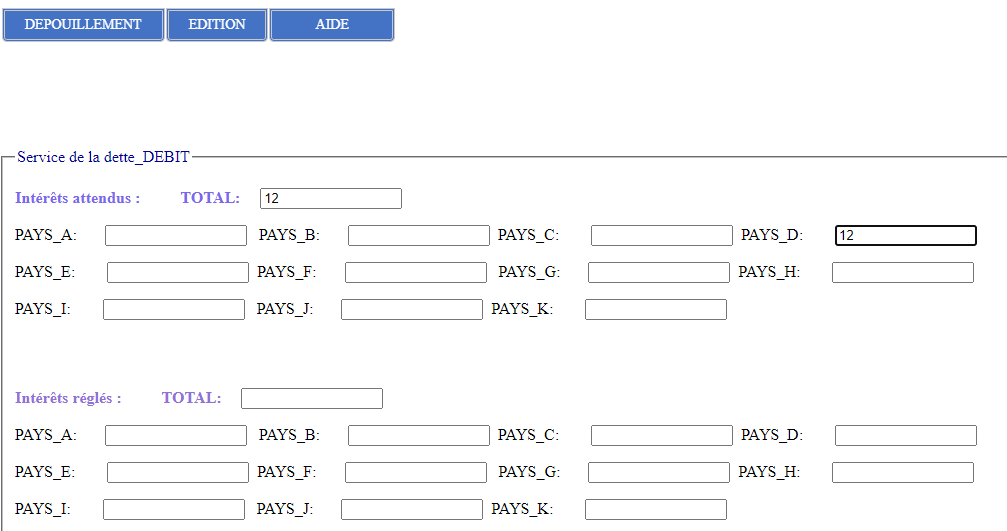Focus PAYS_I field under Intérêts réglés
This screenshot has height=531, width=1007.
tap(173, 510)
